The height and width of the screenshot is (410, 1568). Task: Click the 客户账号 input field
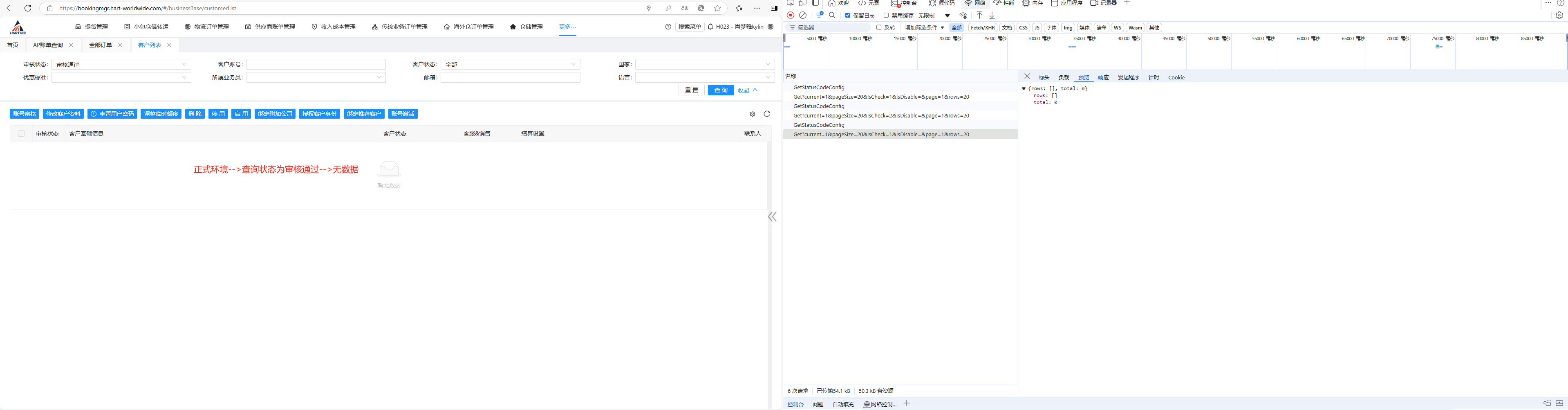[x=315, y=65]
